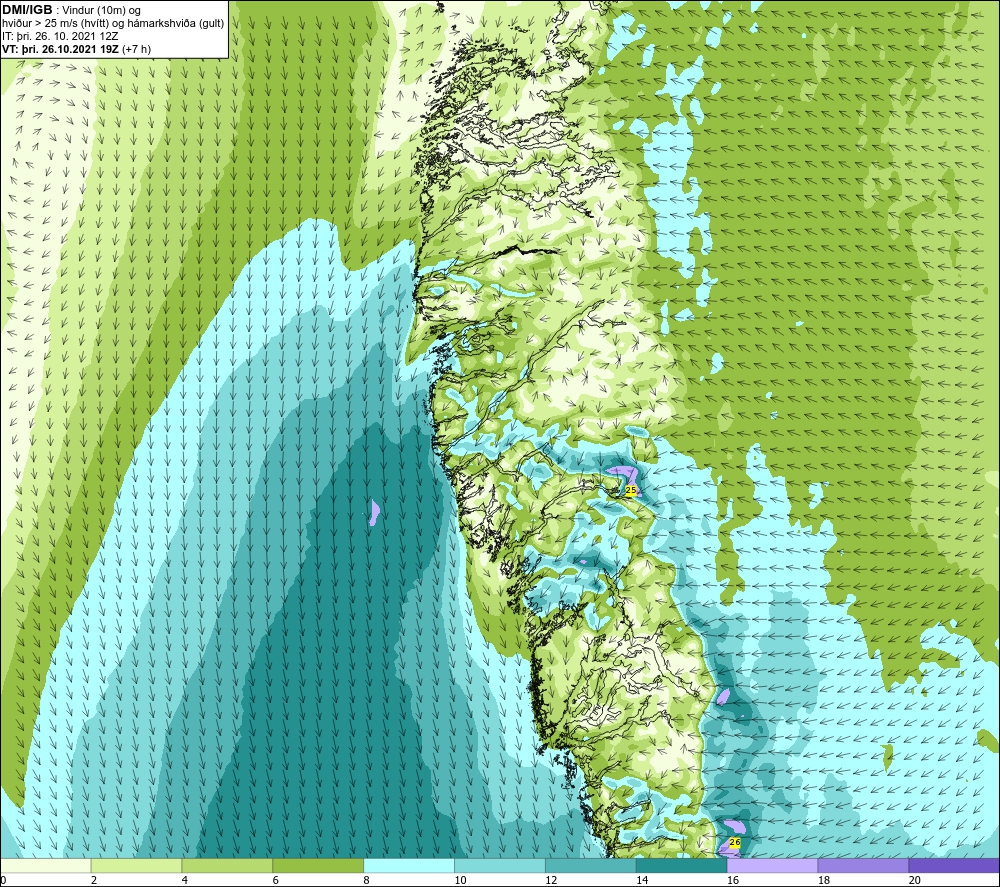Click the legend scale label 10
The width and height of the screenshot is (1000, 887).
460,880
